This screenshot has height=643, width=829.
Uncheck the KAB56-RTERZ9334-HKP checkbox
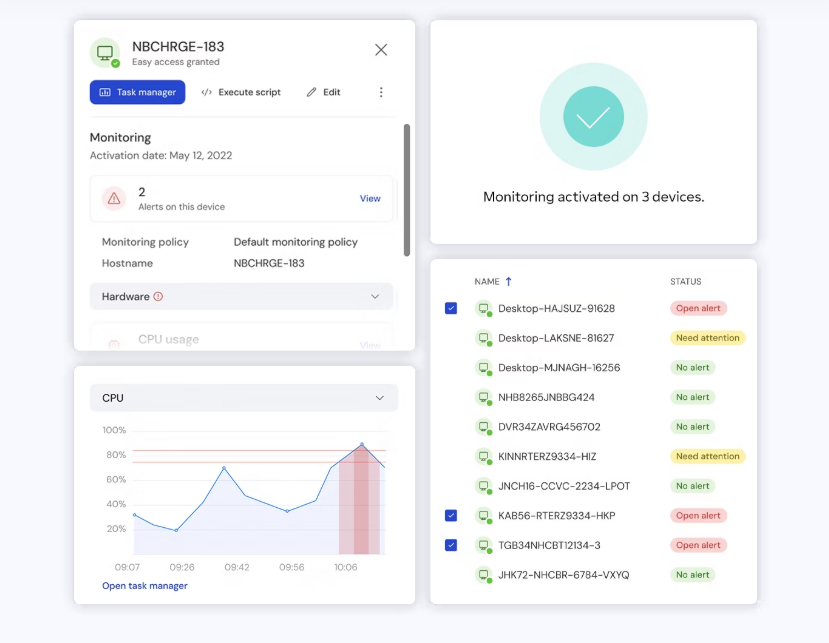[451, 516]
